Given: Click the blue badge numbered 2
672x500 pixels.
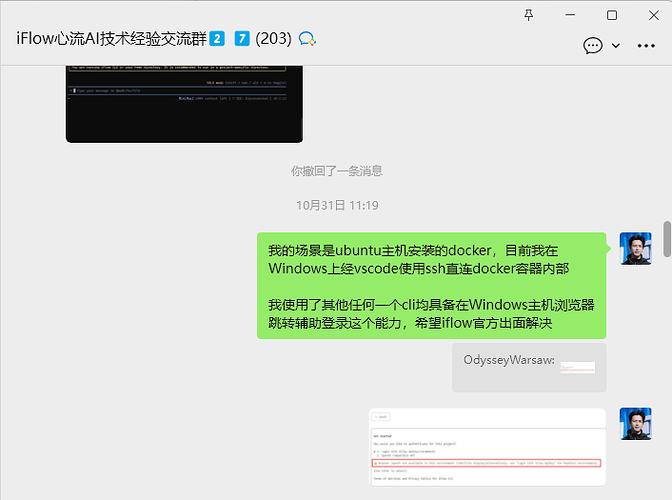Looking at the screenshot, I should click(217, 38).
